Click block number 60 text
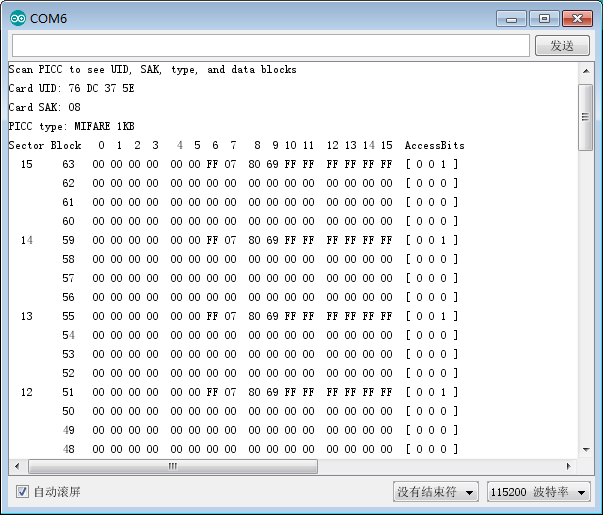The image size is (603, 515). 68,221
